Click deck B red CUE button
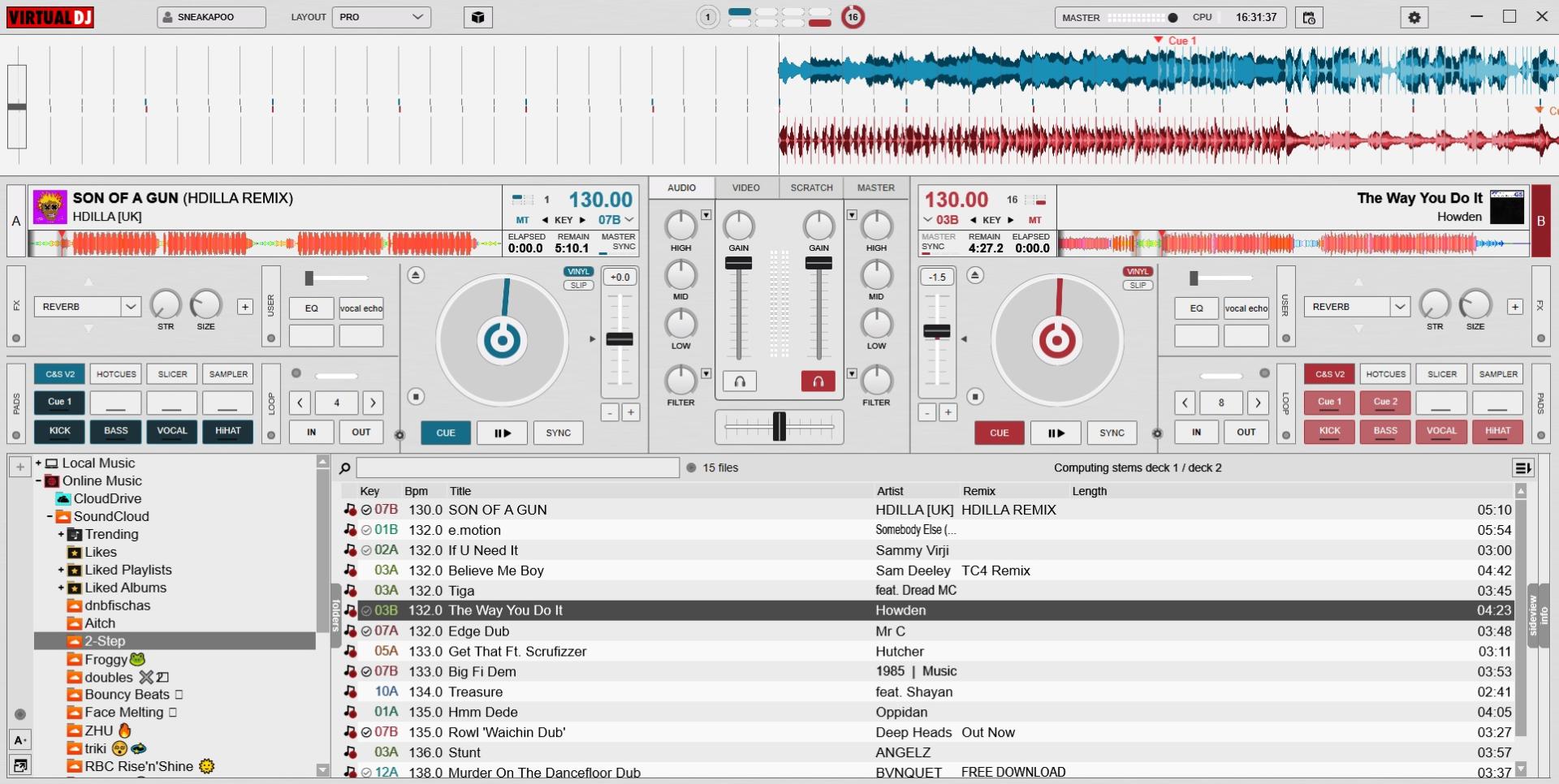Viewport: 1559px width, 784px height. (x=1000, y=433)
